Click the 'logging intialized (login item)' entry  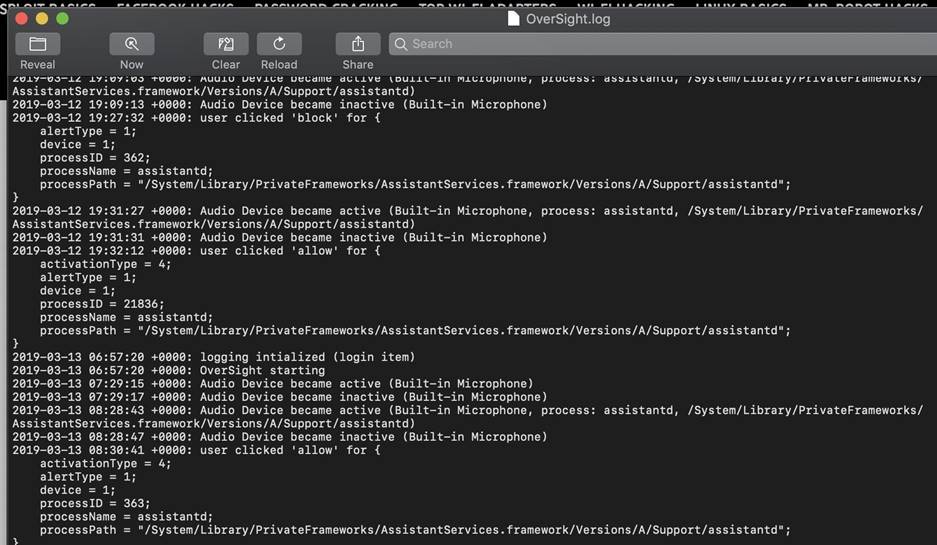[213, 357]
